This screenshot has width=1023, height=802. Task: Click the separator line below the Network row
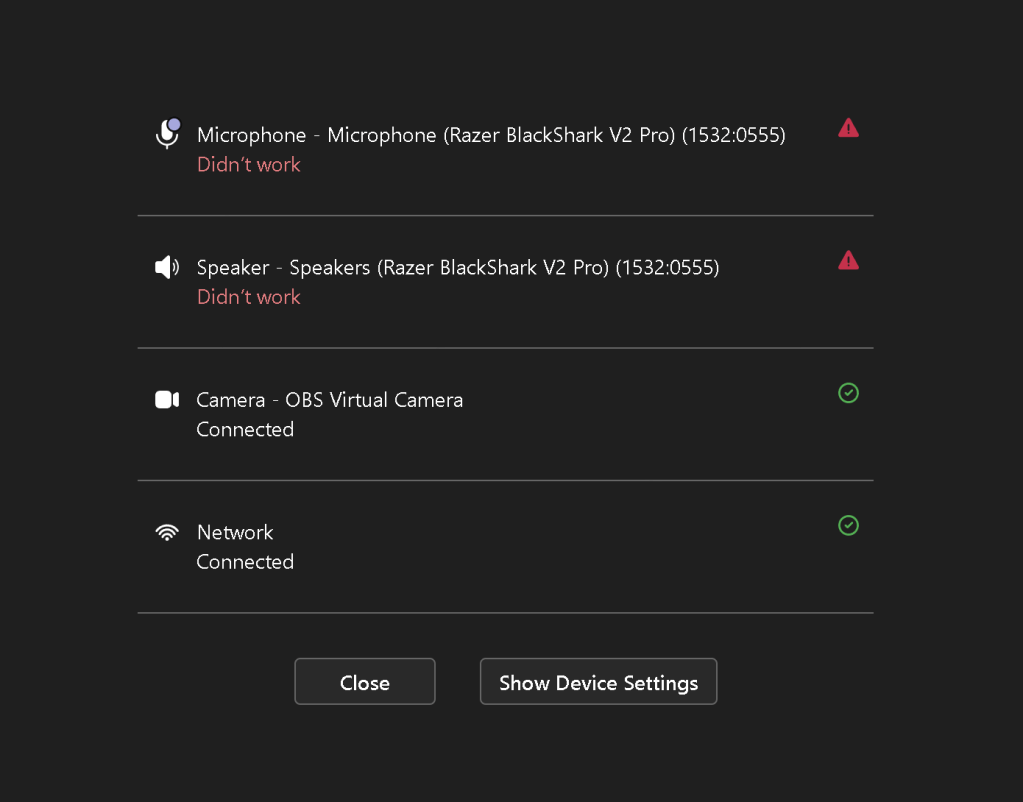pyautogui.click(x=506, y=613)
